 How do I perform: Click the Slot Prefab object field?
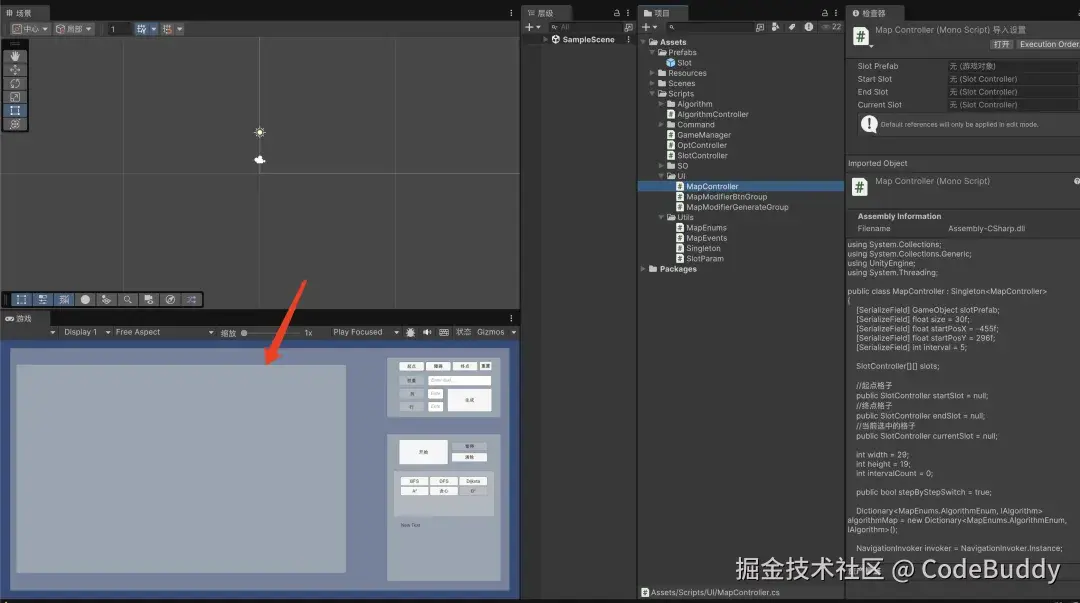[x=1012, y=66]
